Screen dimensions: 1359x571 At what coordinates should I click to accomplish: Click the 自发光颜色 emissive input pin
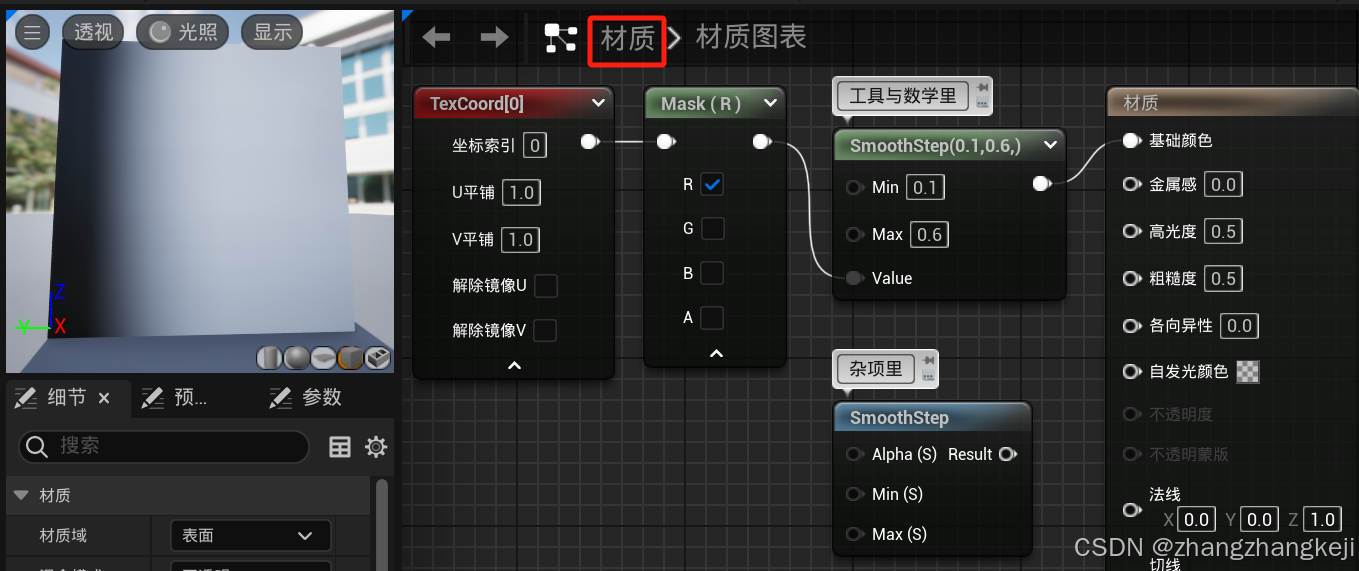1131,372
